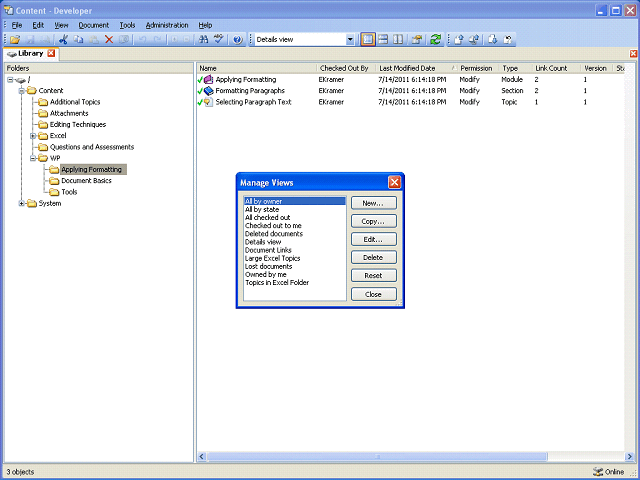Open the View menu
Viewport: 640px width, 480px height.
click(61, 25)
